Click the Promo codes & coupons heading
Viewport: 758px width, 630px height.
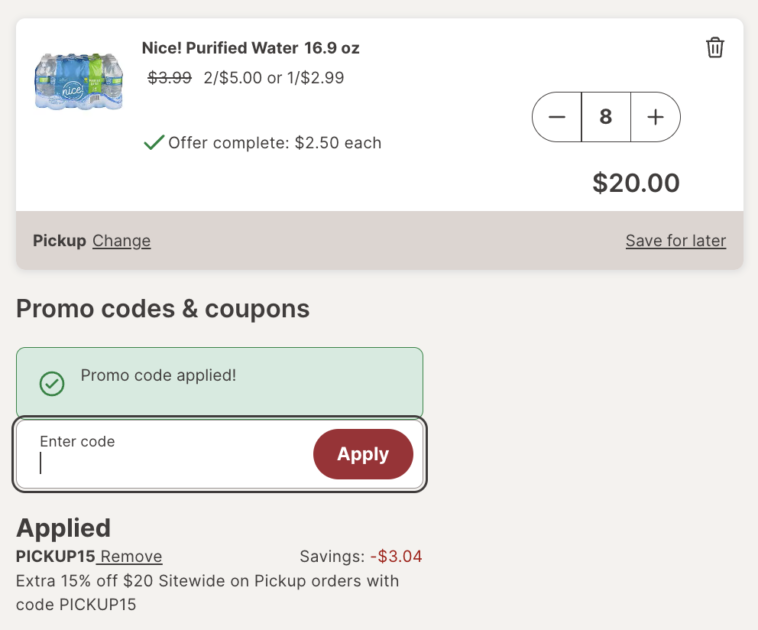pyautogui.click(x=163, y=309)
